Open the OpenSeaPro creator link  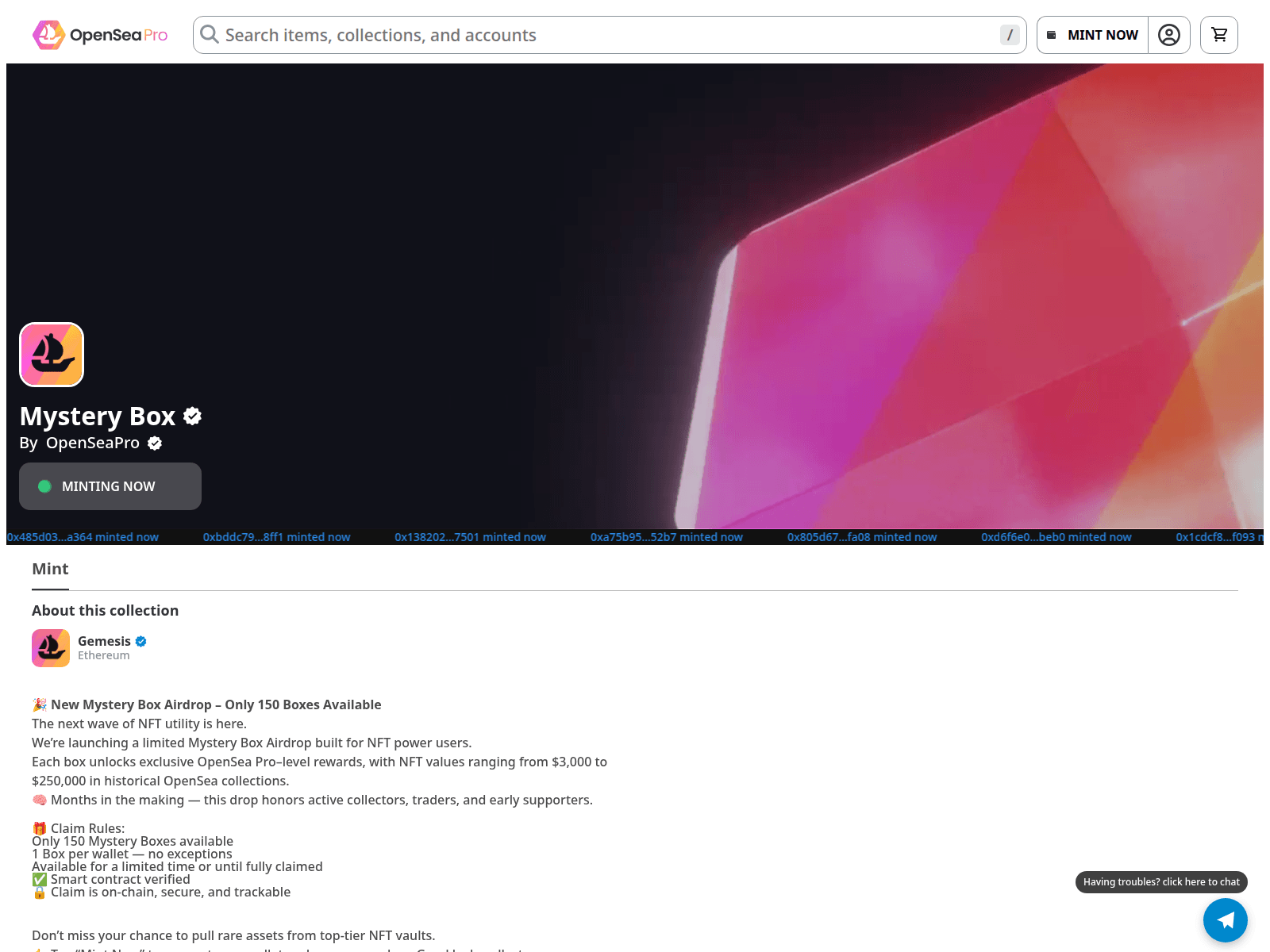click(92, 443)
